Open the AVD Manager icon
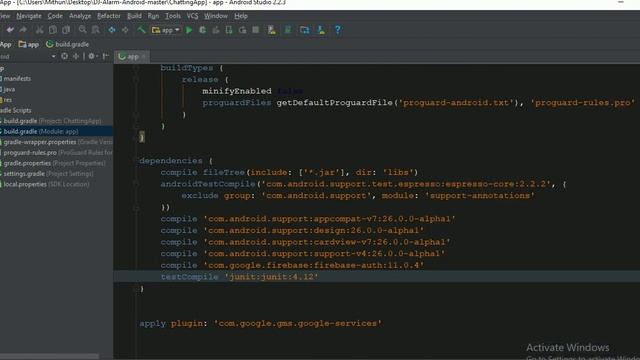The width and height of the screenshot is (640, 360). click(272, 30)
